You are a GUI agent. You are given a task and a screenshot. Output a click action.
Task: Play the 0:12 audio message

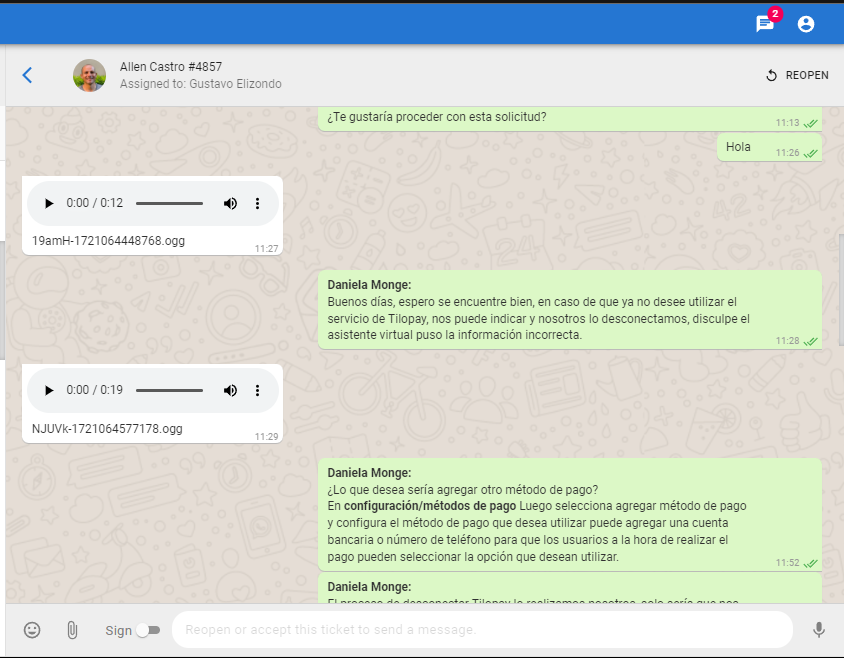[x=49, y=203]
